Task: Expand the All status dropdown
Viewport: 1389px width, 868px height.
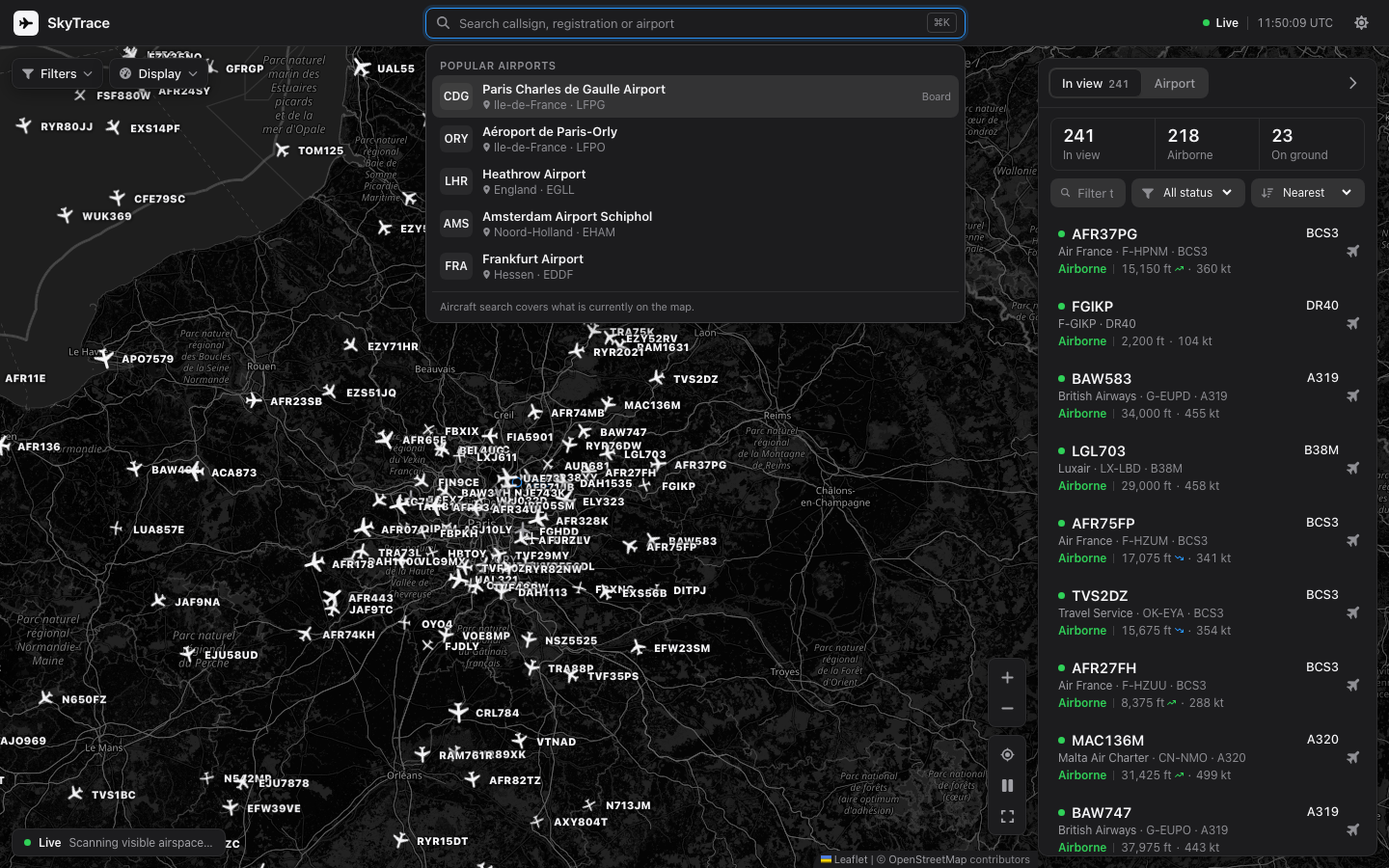Action: pos(1187,193)
